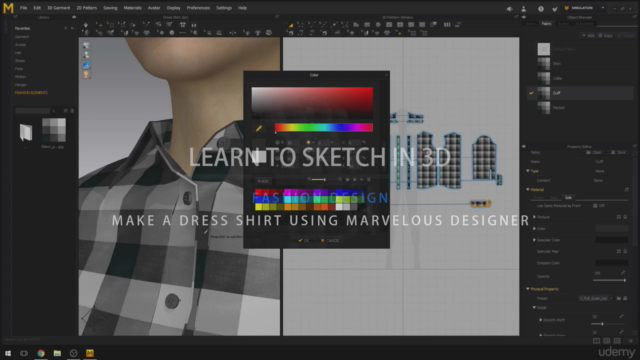640x360 pixels.
Task: Click the shirt icon in 3D toolbar second row
Action: pos(258,33)
